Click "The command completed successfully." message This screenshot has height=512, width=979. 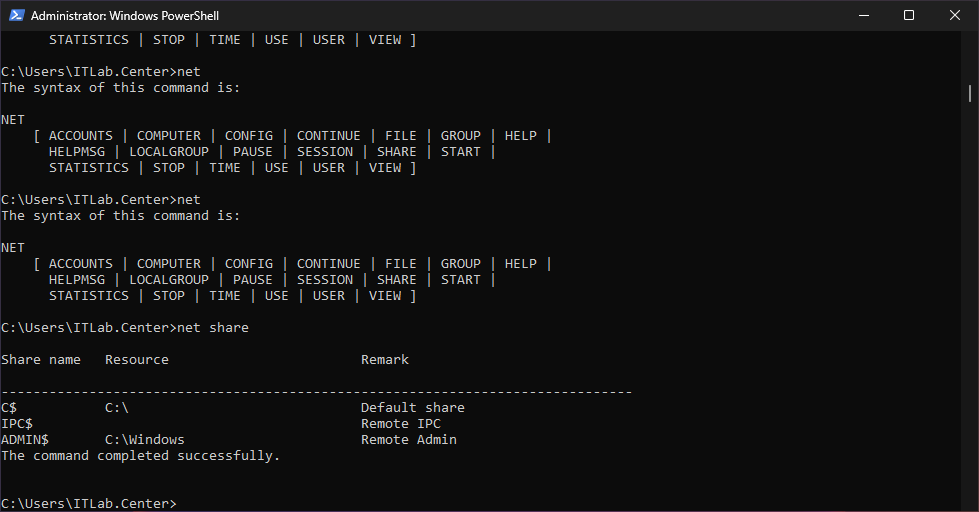tap(141, 456)
